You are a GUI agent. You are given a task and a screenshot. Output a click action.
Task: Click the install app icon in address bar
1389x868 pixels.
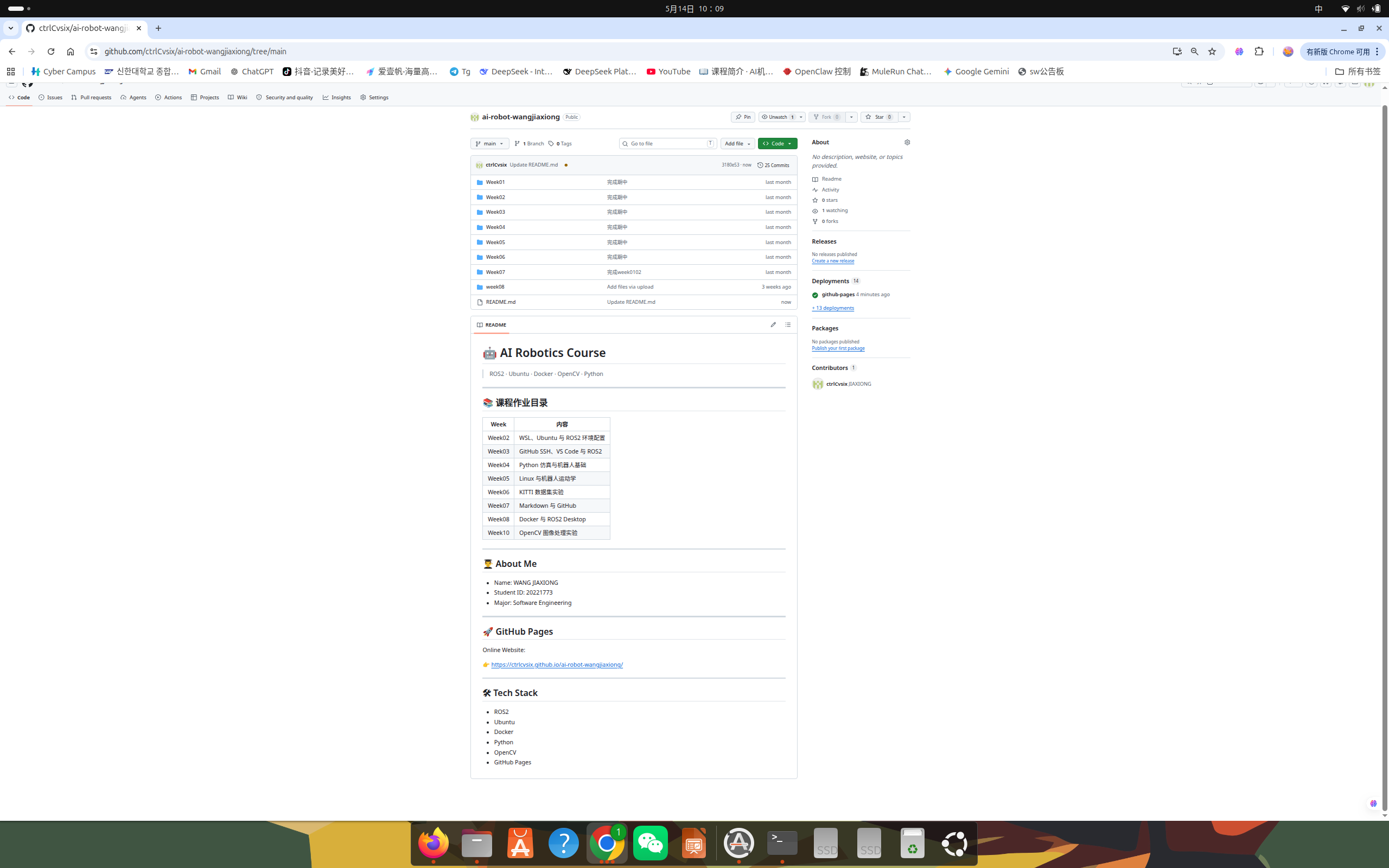point(1177,52)
